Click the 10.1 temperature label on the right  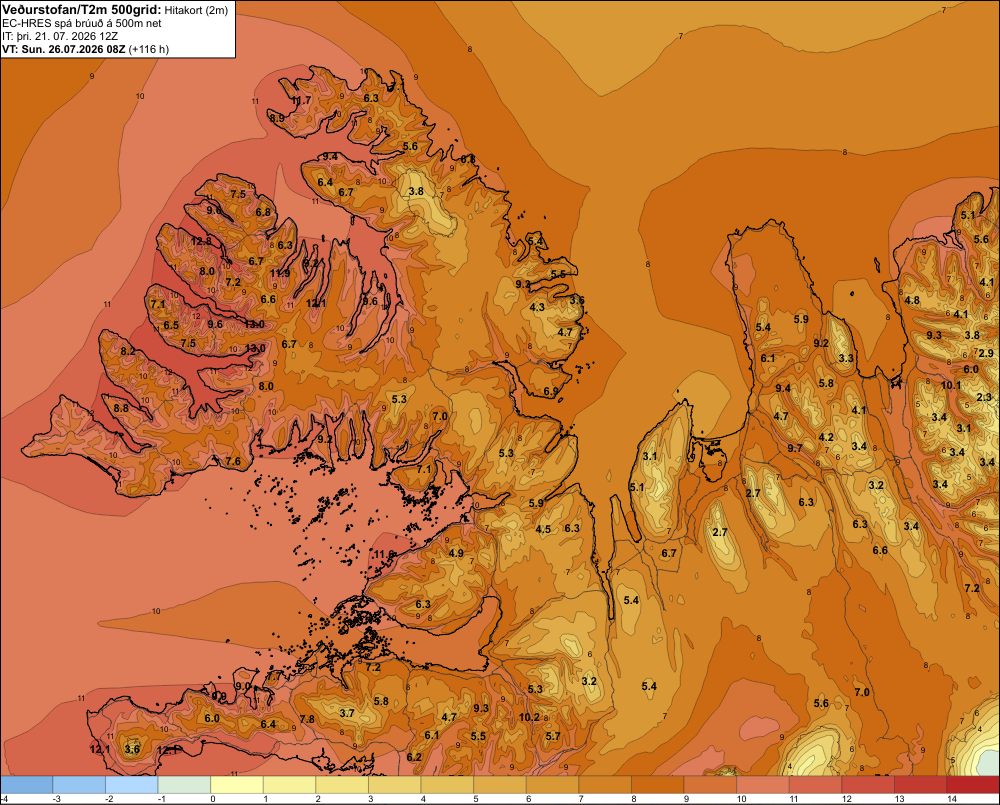951,385
